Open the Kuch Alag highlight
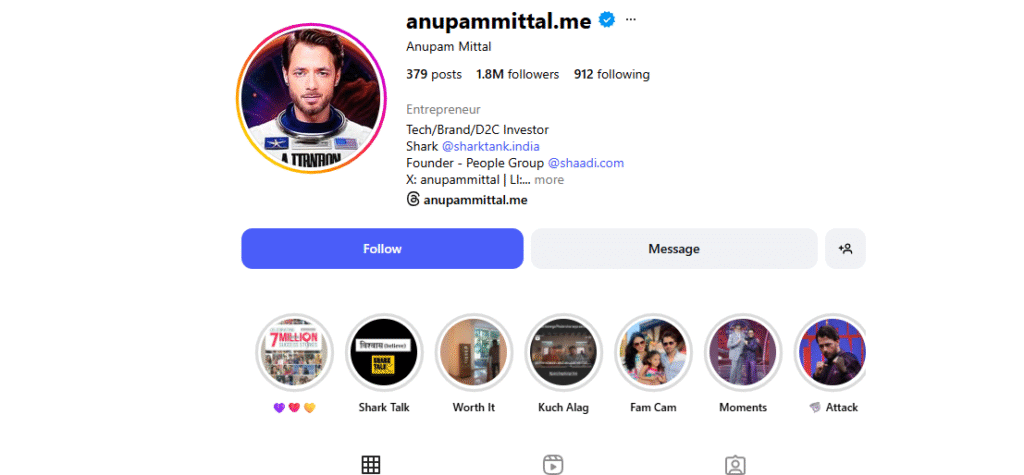 point(564,353)
